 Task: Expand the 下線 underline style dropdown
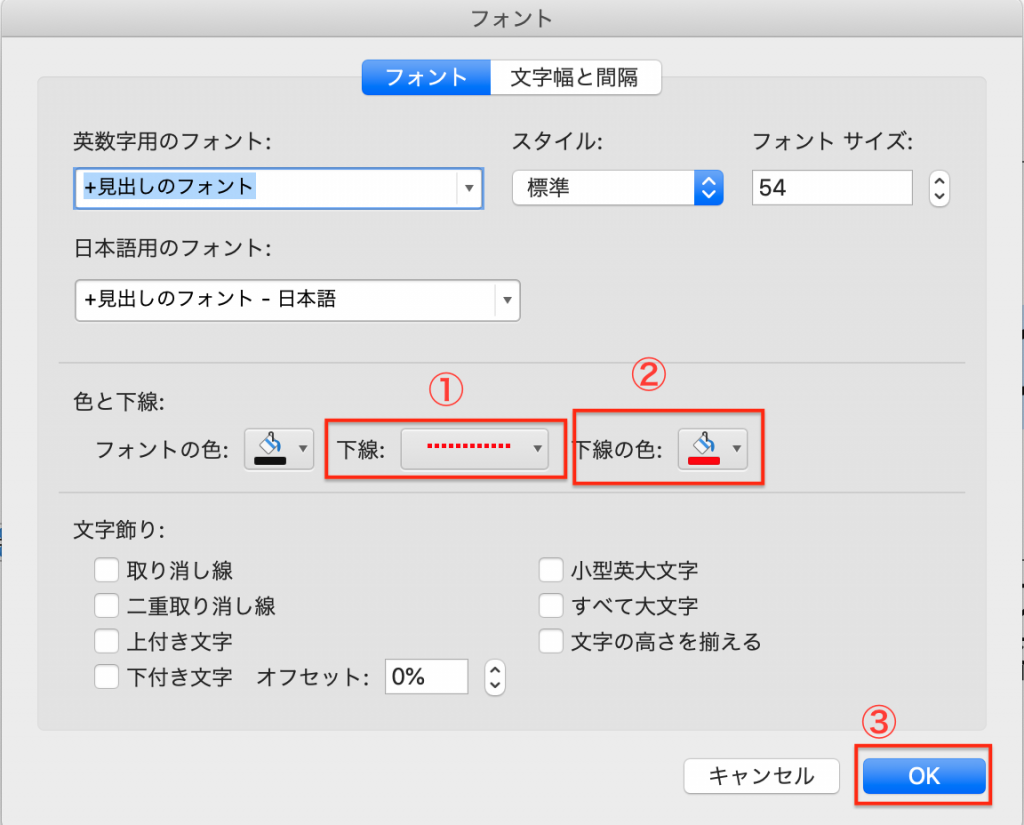pos(538,448)
